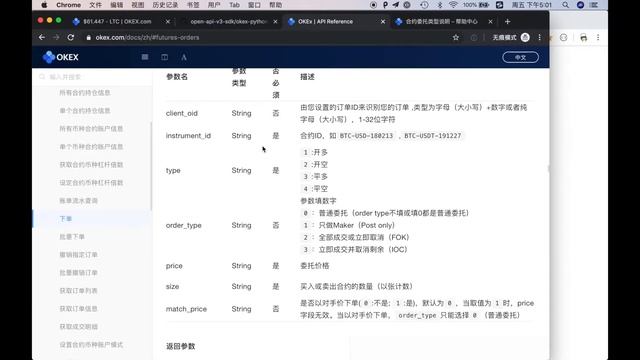Click the two-column layout icon in header
Viewport: 640px width, 360px height.
(164, 57)
